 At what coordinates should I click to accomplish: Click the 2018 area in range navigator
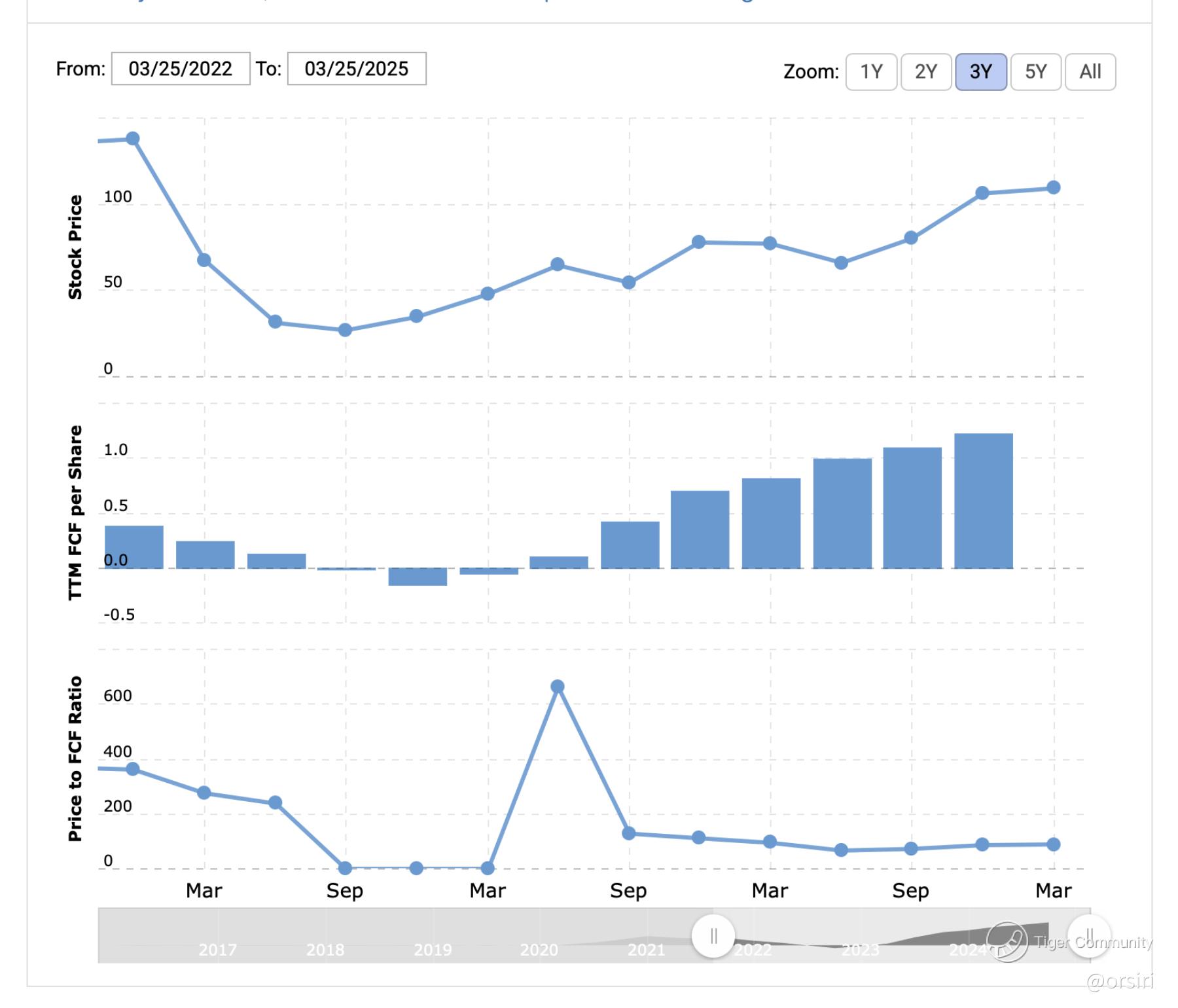coord(325,949)
